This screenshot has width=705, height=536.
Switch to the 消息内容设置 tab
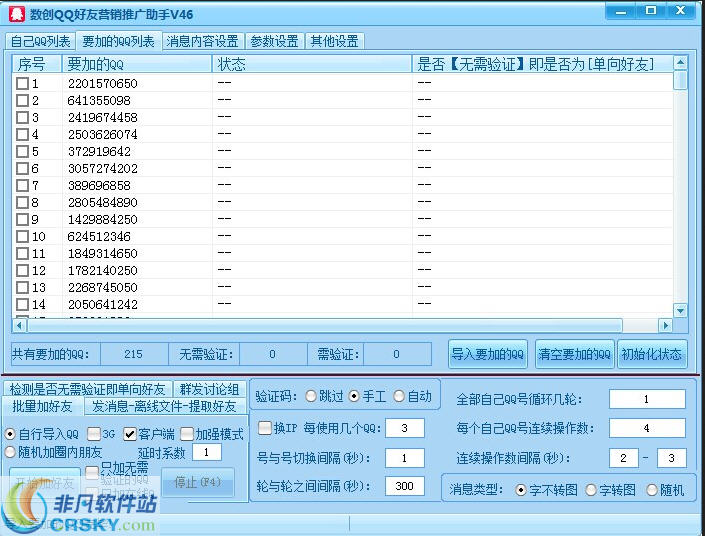tap(202, 41)
